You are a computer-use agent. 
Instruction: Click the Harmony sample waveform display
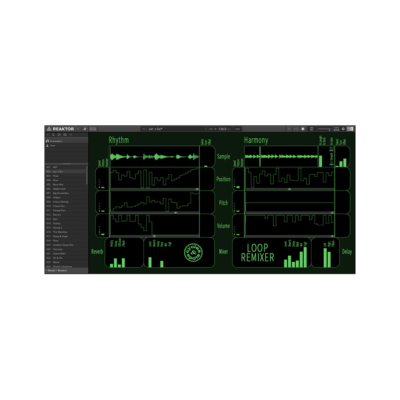[281, 156]
